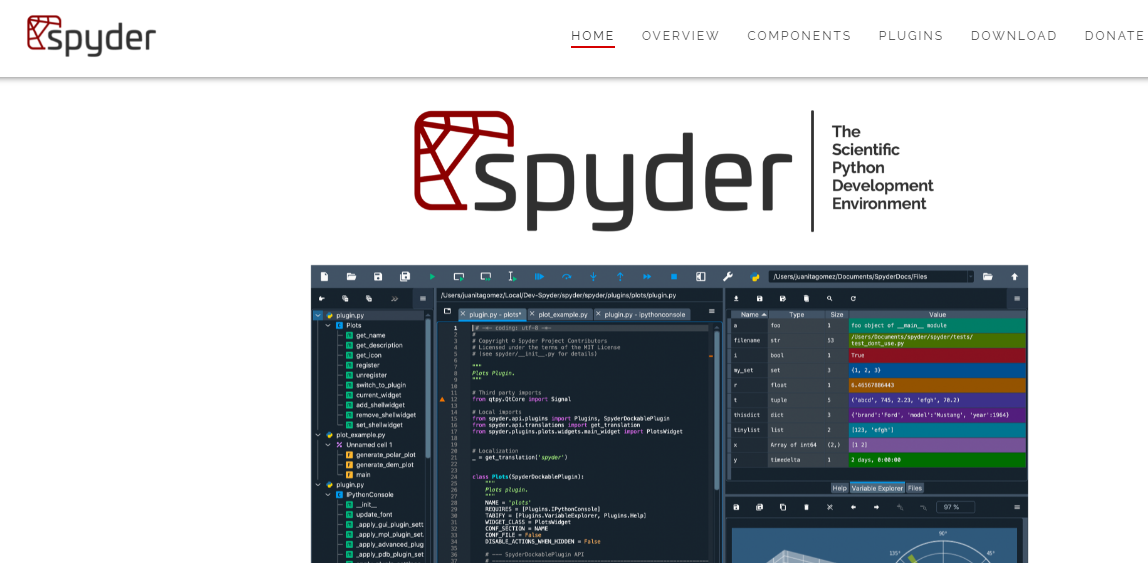Click the orange float value cell for r
This screenshot has height=563, width=1148.
pos(937,385)
